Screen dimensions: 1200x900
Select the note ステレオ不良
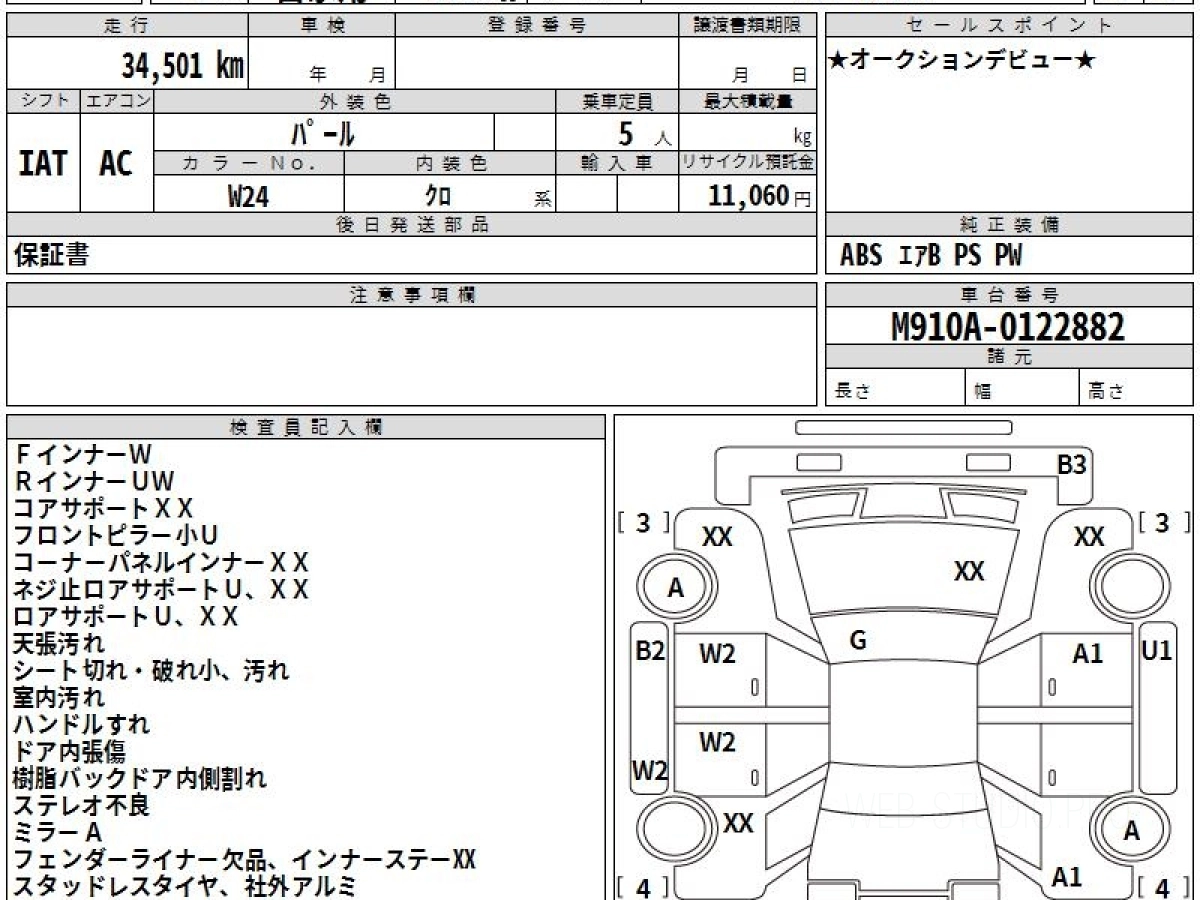point(81,805)
